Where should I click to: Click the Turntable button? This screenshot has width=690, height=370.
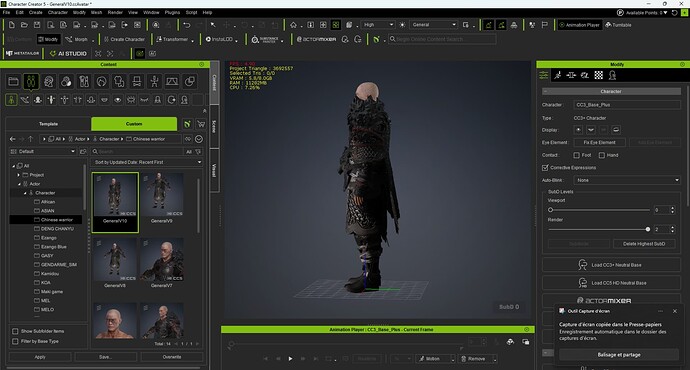coord(618,25)
